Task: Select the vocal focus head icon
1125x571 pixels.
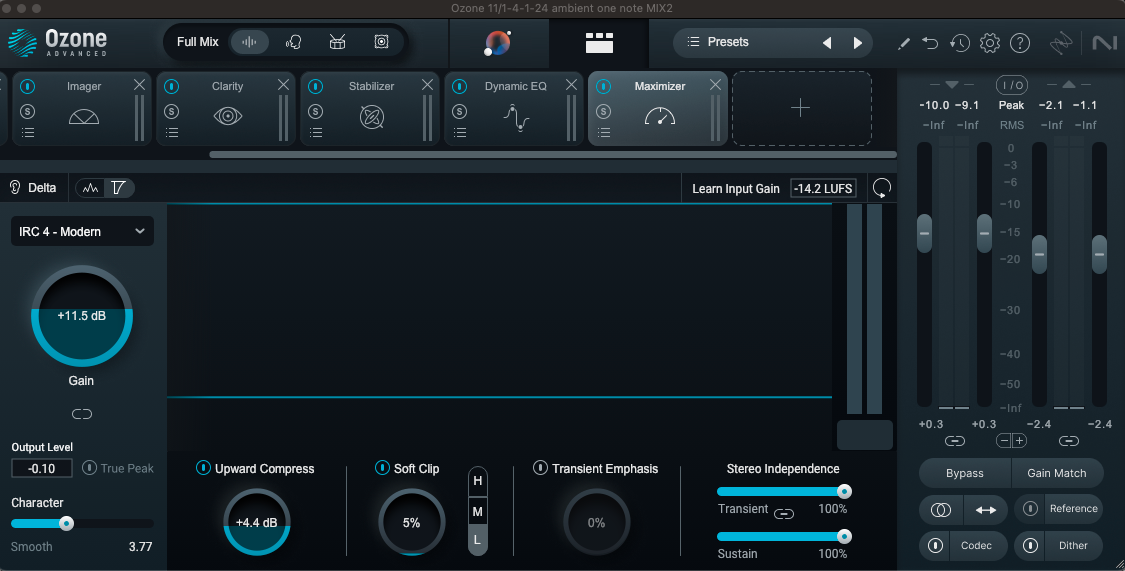Action: coord(294,42)
